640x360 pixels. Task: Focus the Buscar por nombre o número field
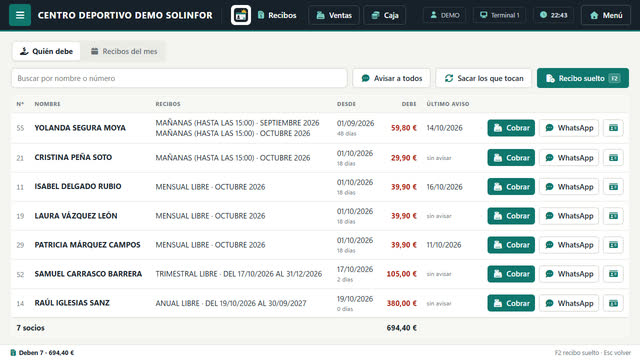point(179,78)
